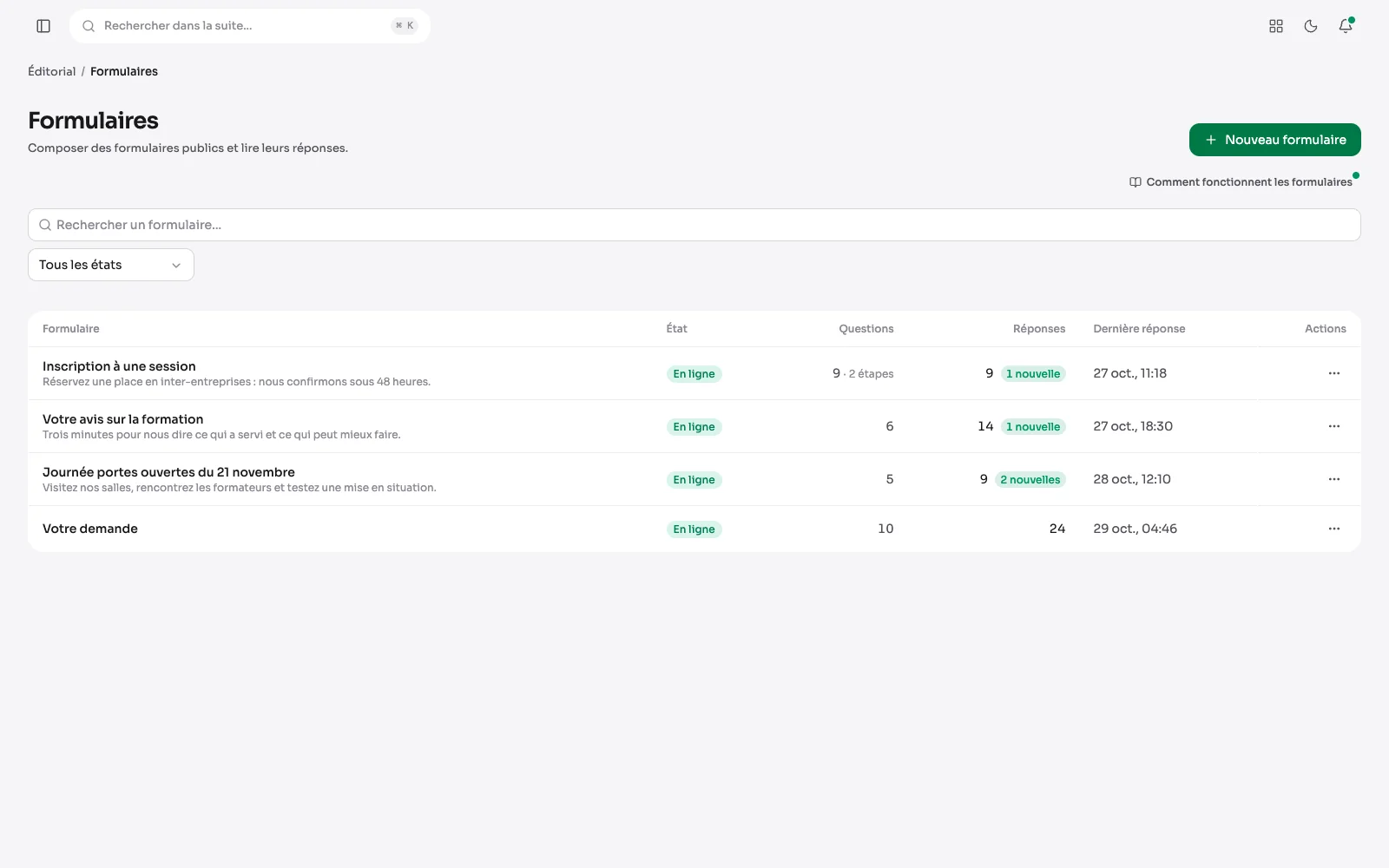Click the 1 nouvelle badge for Inscription
The height and width of the screenshot is (868, 1389).
(x=1033, y=374)
